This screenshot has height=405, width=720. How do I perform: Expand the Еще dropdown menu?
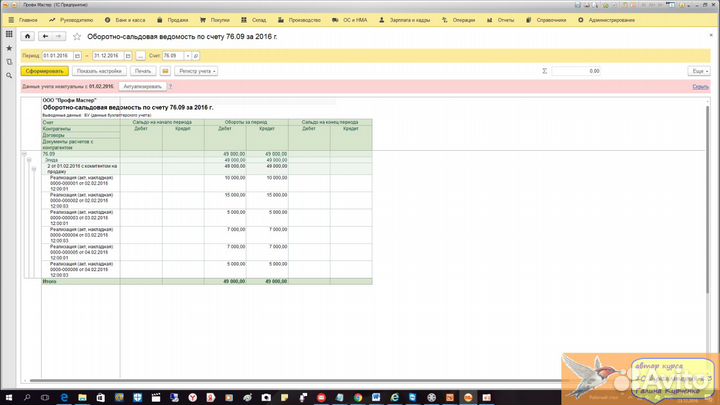(698, 71)
